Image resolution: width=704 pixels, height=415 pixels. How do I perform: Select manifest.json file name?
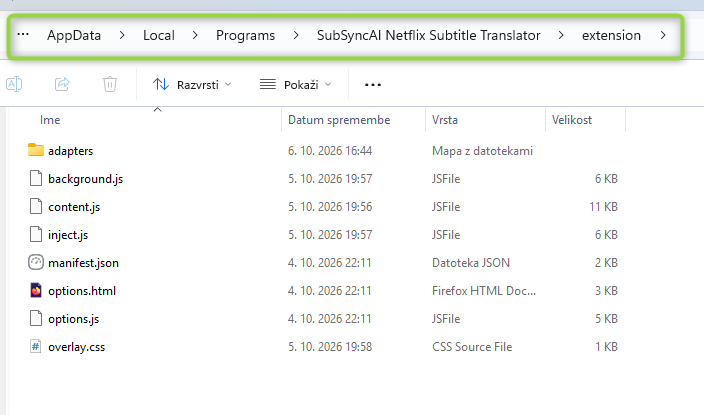pos(84,263)
